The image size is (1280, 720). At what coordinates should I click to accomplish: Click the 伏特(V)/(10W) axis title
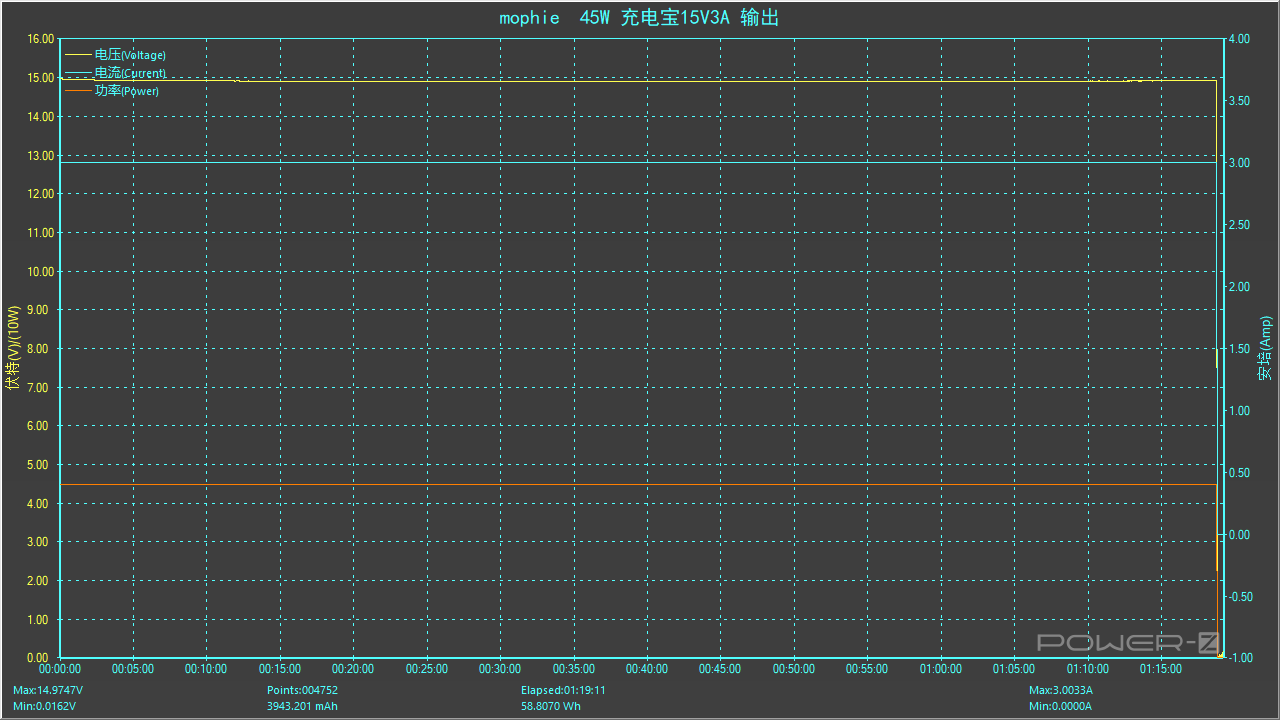tap(13, 347)
